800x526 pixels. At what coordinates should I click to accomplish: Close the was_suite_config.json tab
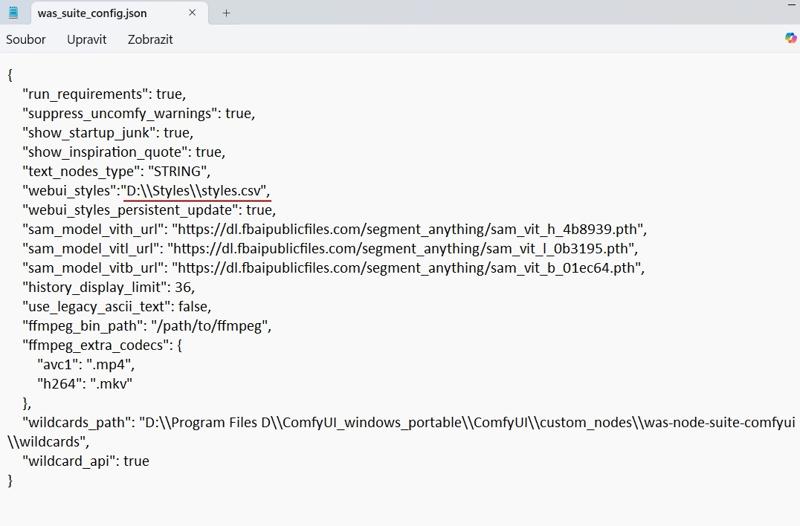click(192, 13)
